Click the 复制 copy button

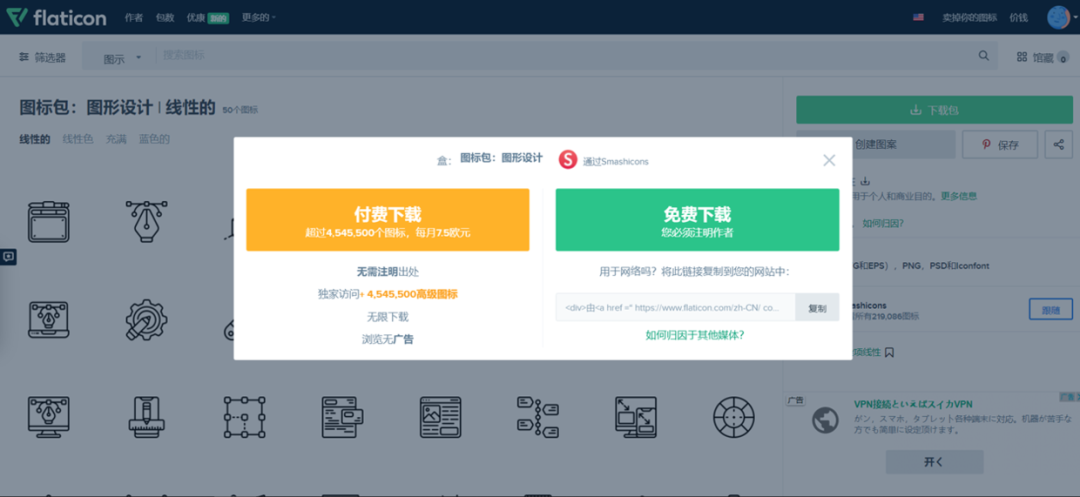817,308
